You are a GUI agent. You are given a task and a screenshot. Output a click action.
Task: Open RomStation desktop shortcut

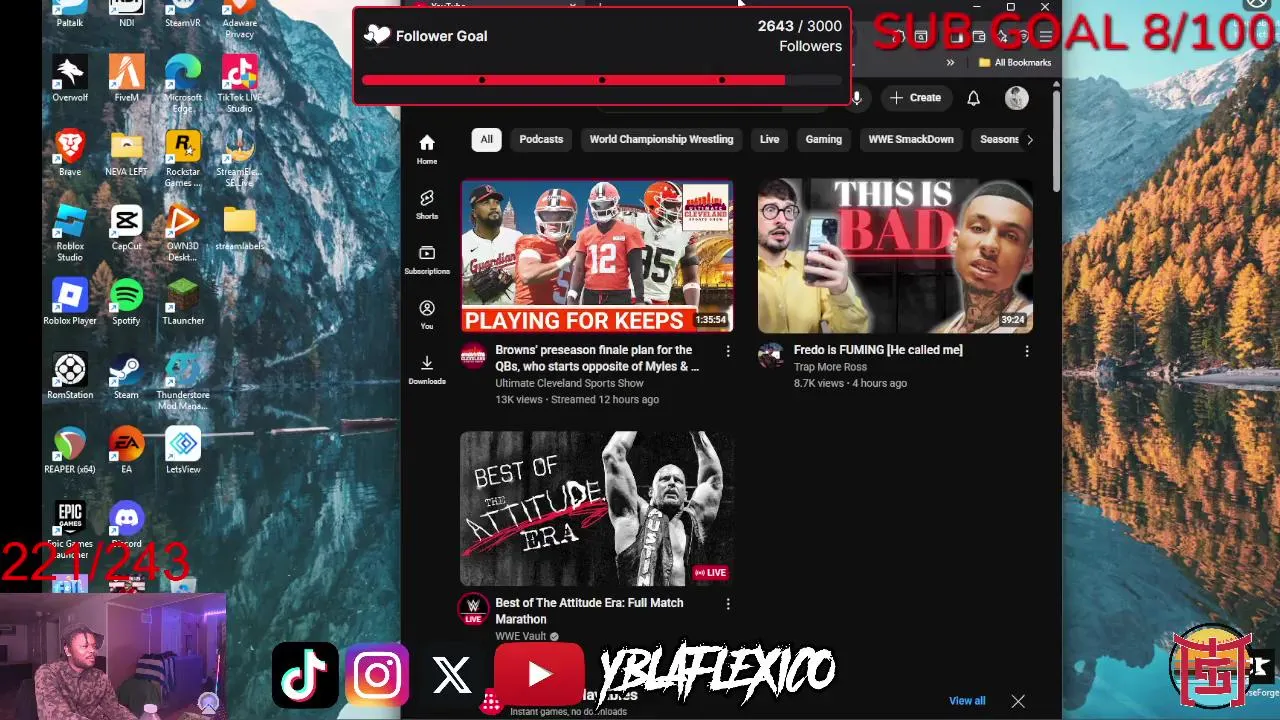(x=70, y=376)
